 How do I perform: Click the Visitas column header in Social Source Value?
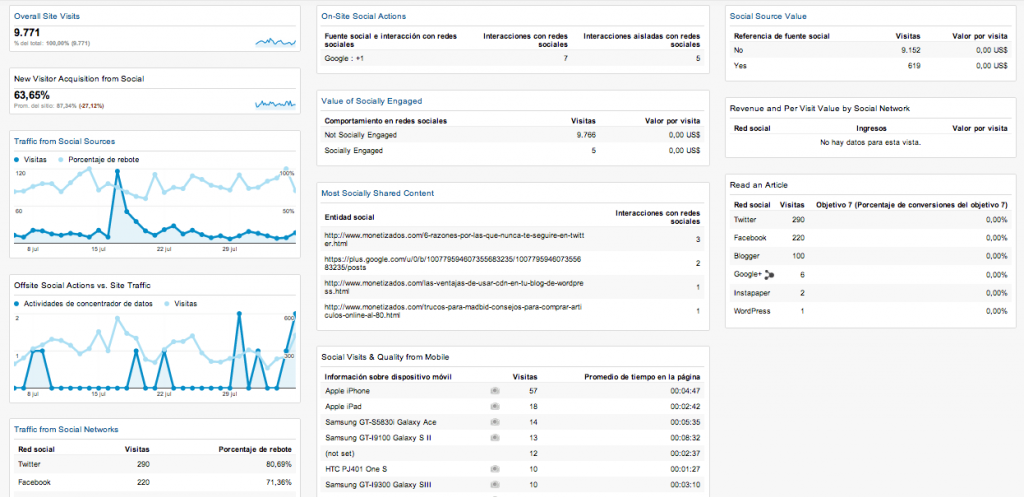point(907,34)
